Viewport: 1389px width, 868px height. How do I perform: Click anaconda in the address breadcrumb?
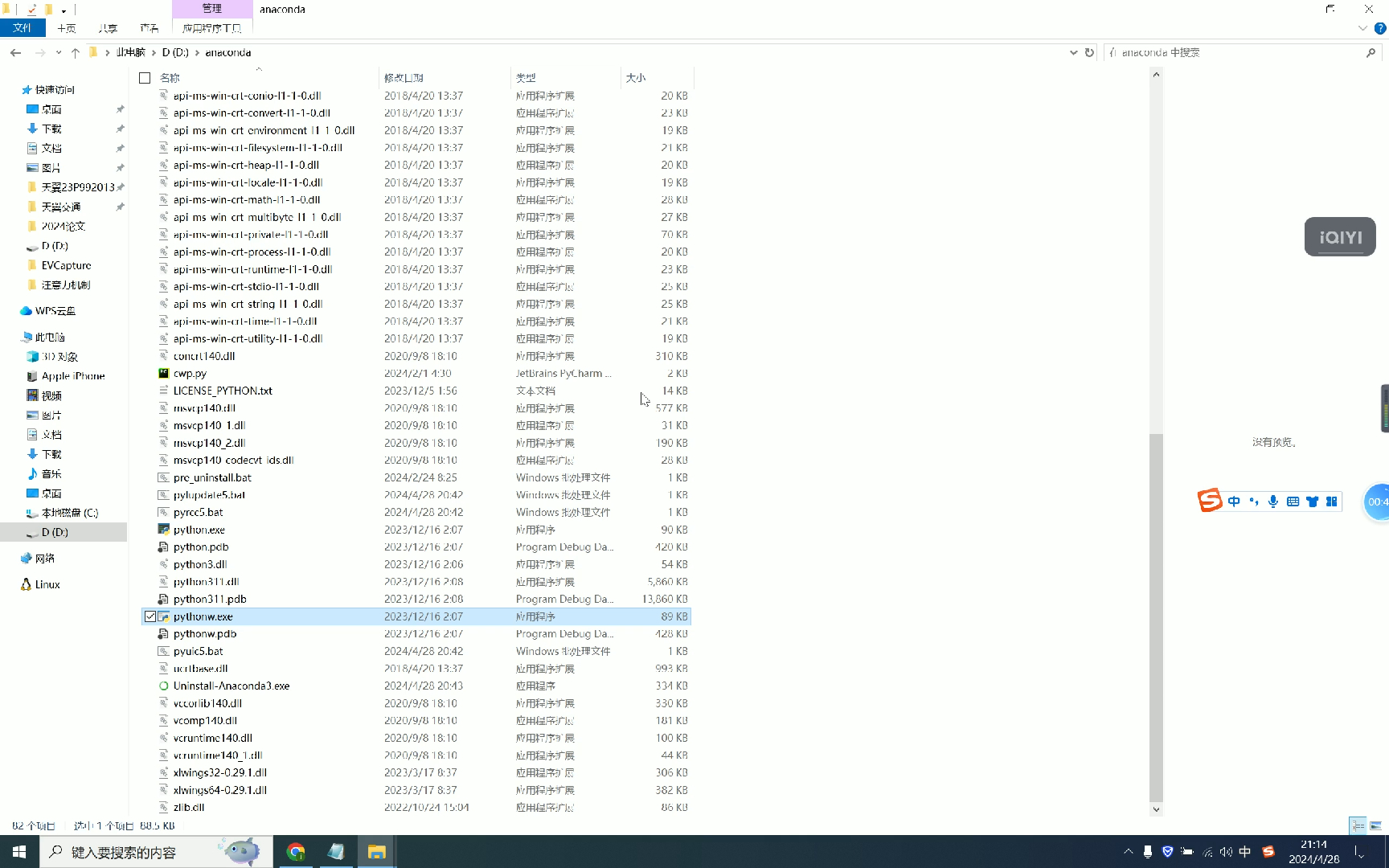click(x=228, y=53)
